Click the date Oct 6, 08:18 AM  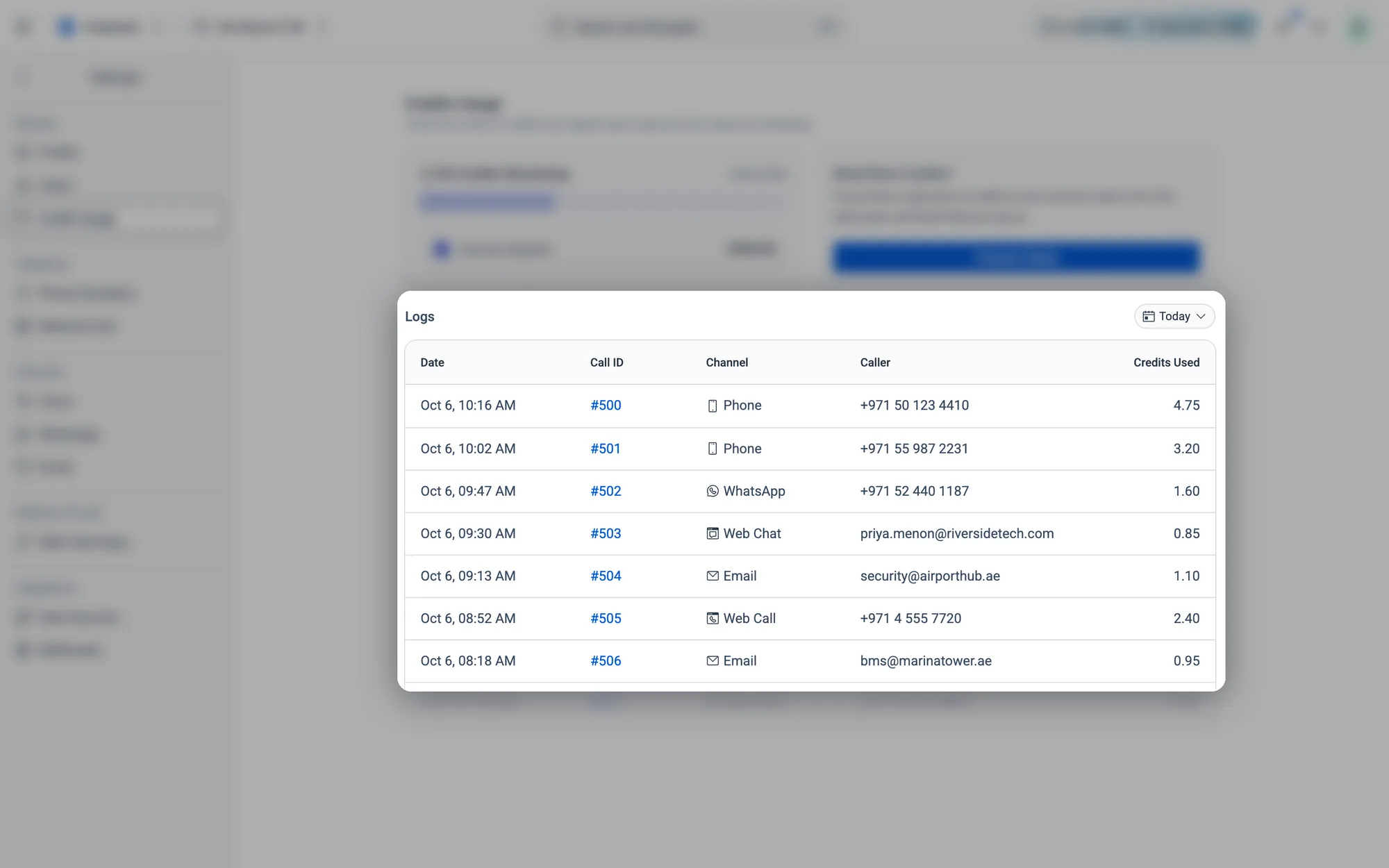click(468, 660)
